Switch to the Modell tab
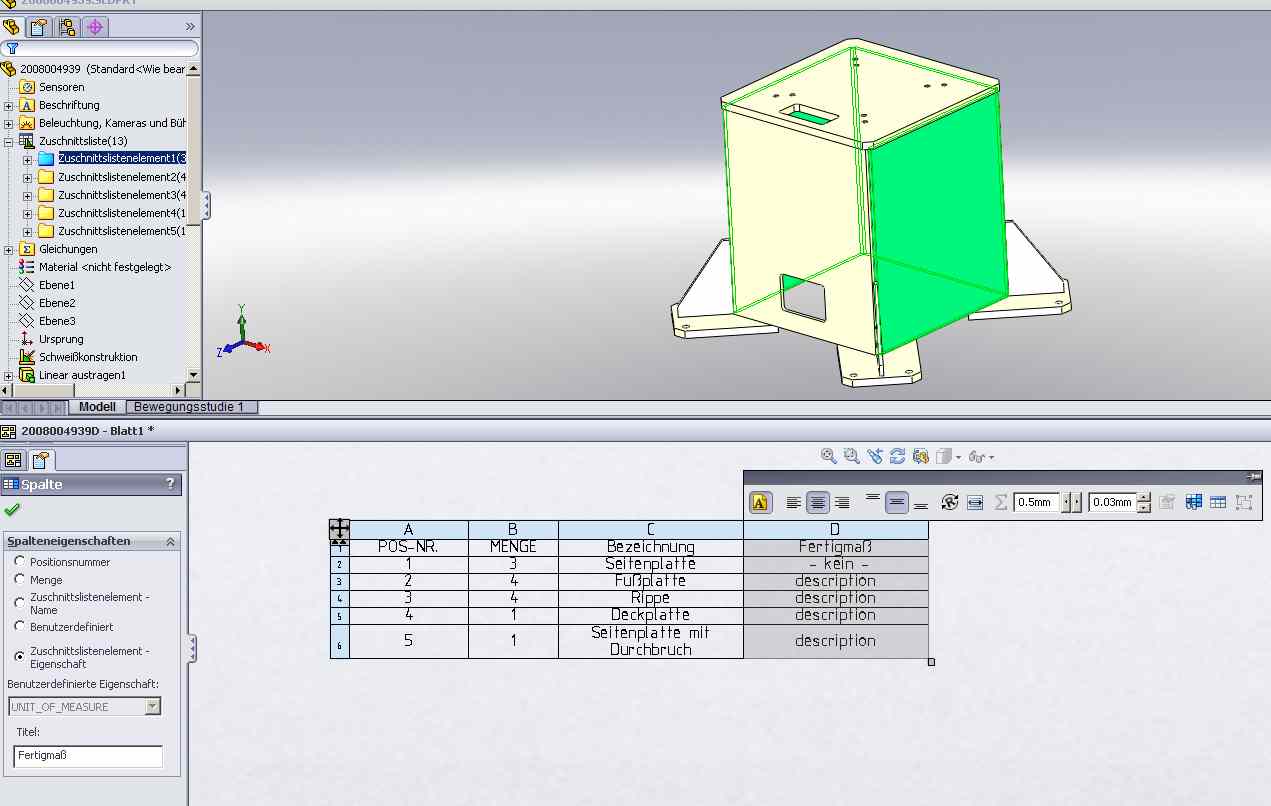The height and width of the screenshot is (806, 1271). (97, 407)
